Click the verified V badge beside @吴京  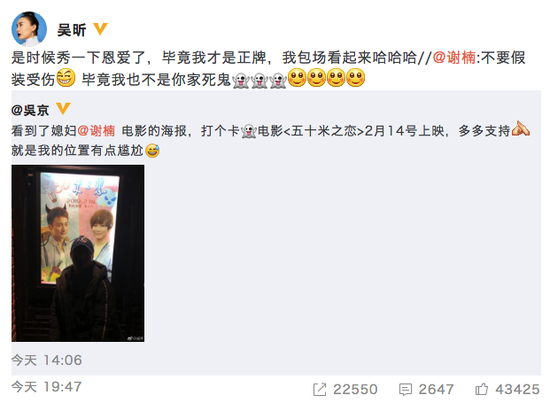pyautogui.click(x=63, y=109)
